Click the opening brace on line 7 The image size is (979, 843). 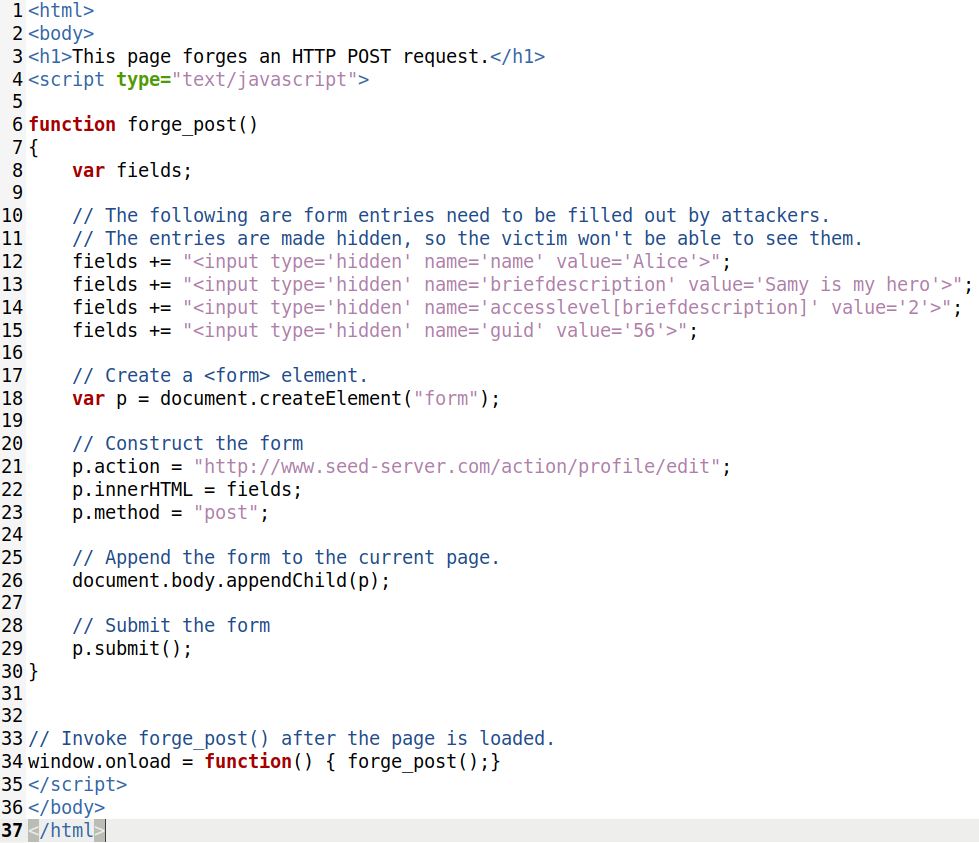coord(34,148)
